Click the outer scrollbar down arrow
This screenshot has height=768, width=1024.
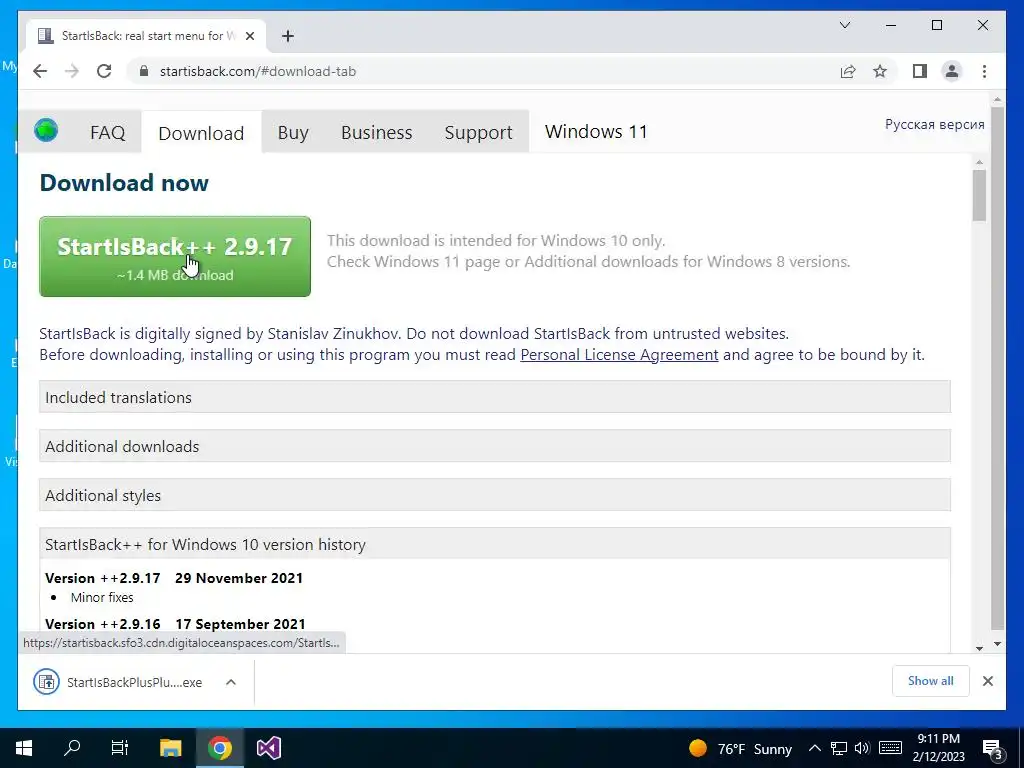click(x=997, y=644)
